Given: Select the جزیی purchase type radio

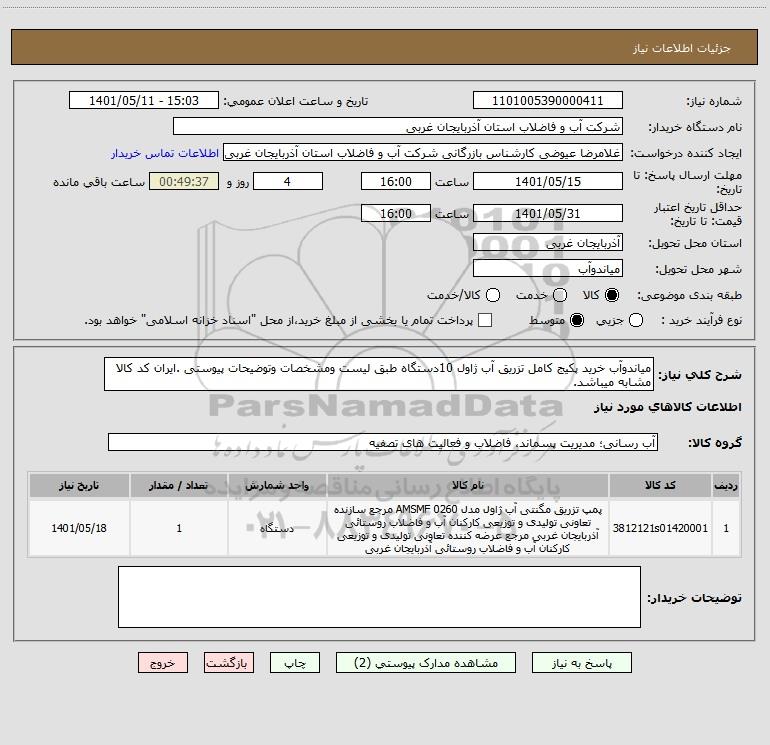Looking at the screenshot, I should click(636, 320).
